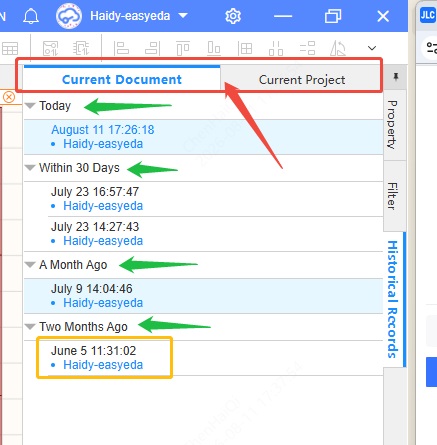Click the distribute horizontally toolbar icon
Viewport: 437px width, 445px height.
(x=276, y=48)
